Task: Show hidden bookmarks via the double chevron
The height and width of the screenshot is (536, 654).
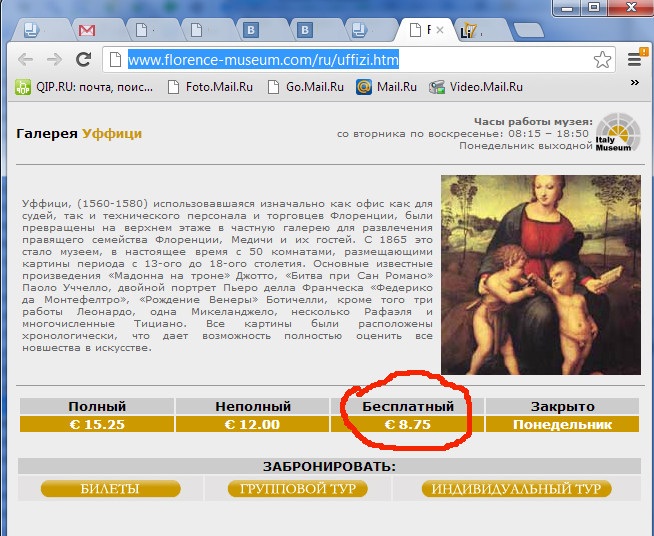Action: [x=635, y=83]
